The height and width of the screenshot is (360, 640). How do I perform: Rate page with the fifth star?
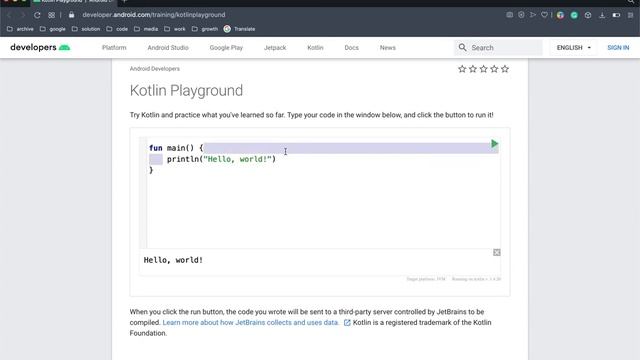click(505, 69)
